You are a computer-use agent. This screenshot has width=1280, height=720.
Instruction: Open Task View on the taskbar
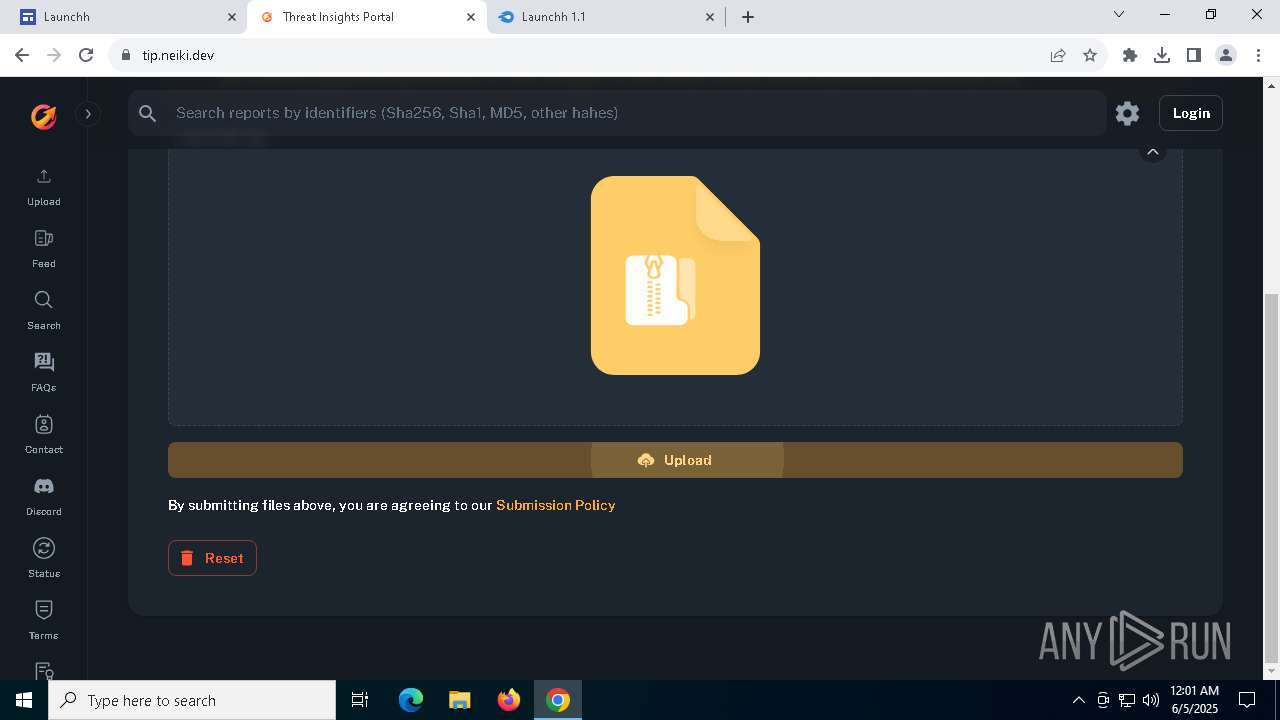[x=360, y=700]
